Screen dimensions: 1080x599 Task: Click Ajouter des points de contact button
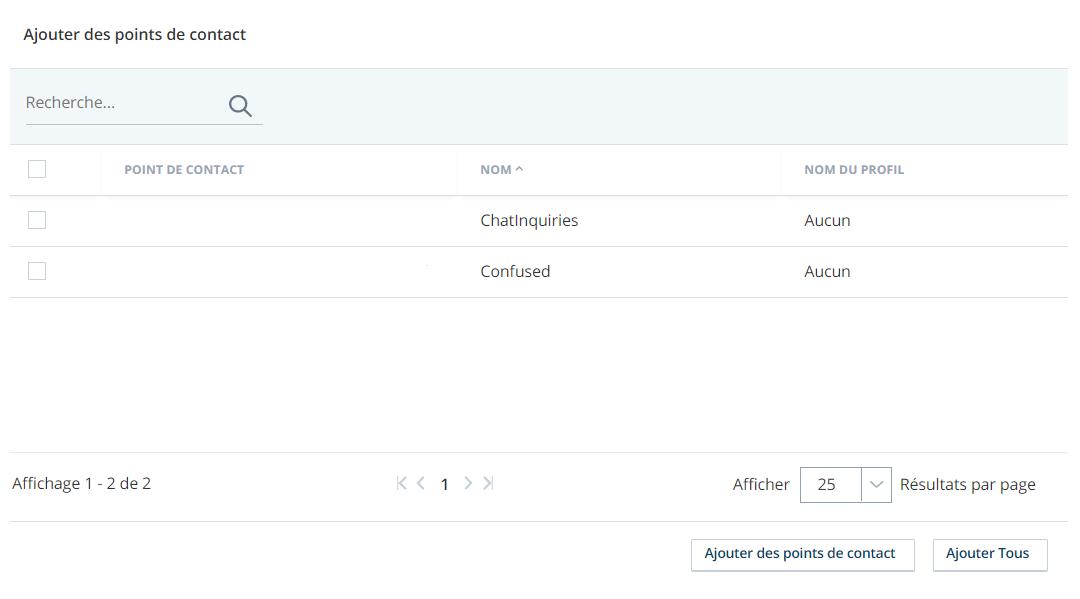coord(802,554)
